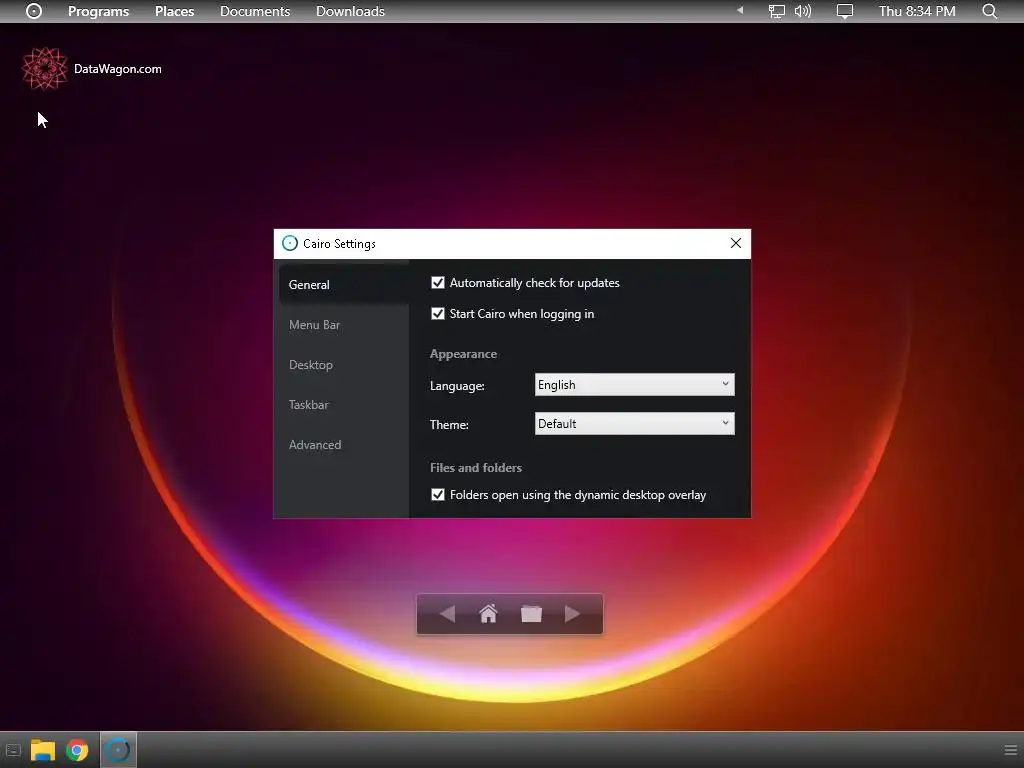Image resolution: width=1024 pixels, height=768 pixels.
Task: Toggle Folders open using dynamic desktop overlay
Action: 438,494
